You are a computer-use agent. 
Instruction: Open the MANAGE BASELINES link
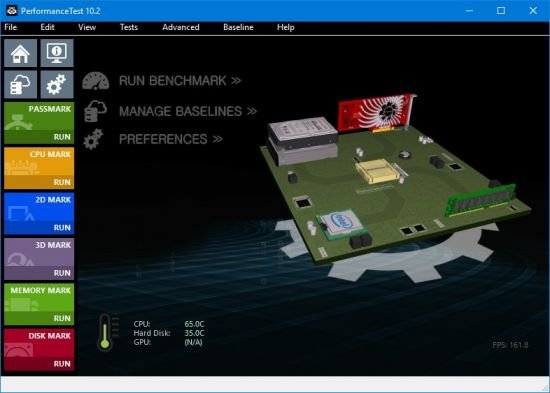click(188, 111)
